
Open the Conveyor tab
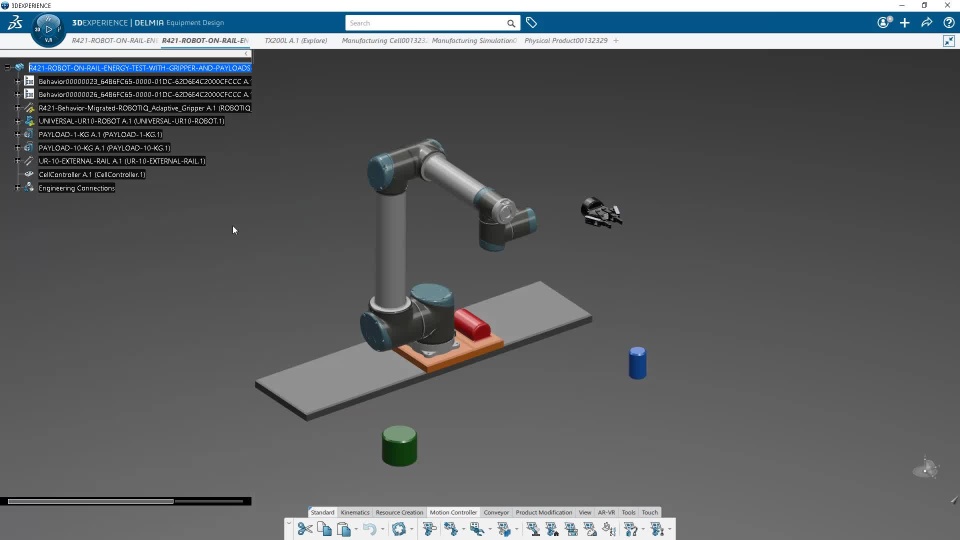pos(496,512)
